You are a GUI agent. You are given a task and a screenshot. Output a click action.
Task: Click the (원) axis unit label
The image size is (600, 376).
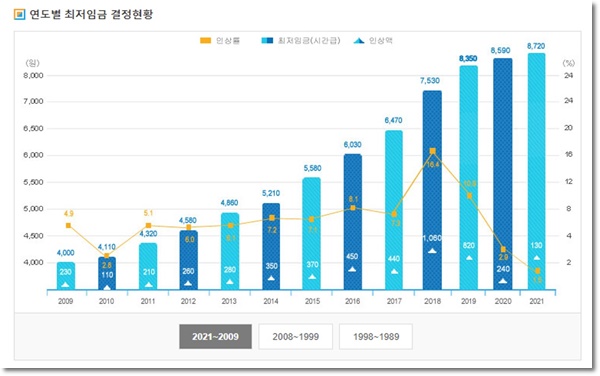[x=33, y=63]
